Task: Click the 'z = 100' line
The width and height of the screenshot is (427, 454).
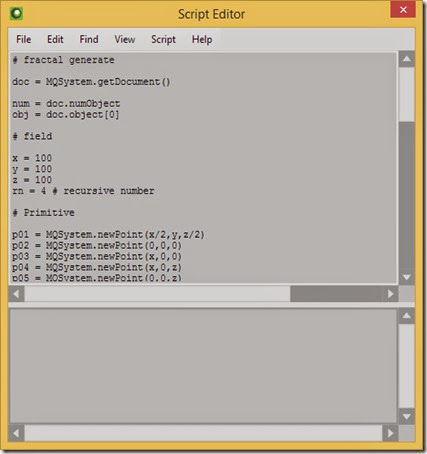Action: click(x=32, y=180)
